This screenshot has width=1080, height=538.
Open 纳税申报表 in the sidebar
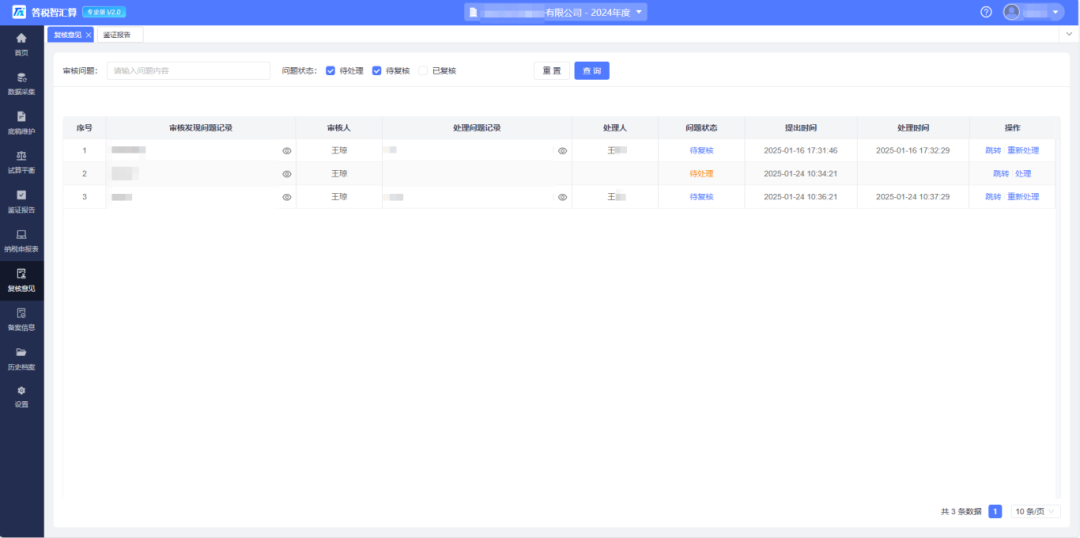pos(21,240)
